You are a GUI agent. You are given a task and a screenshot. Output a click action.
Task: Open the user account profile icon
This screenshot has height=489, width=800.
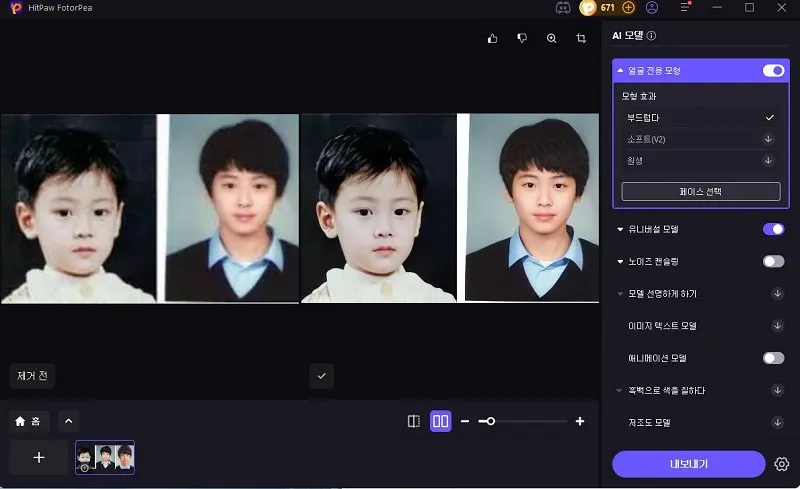652,8
